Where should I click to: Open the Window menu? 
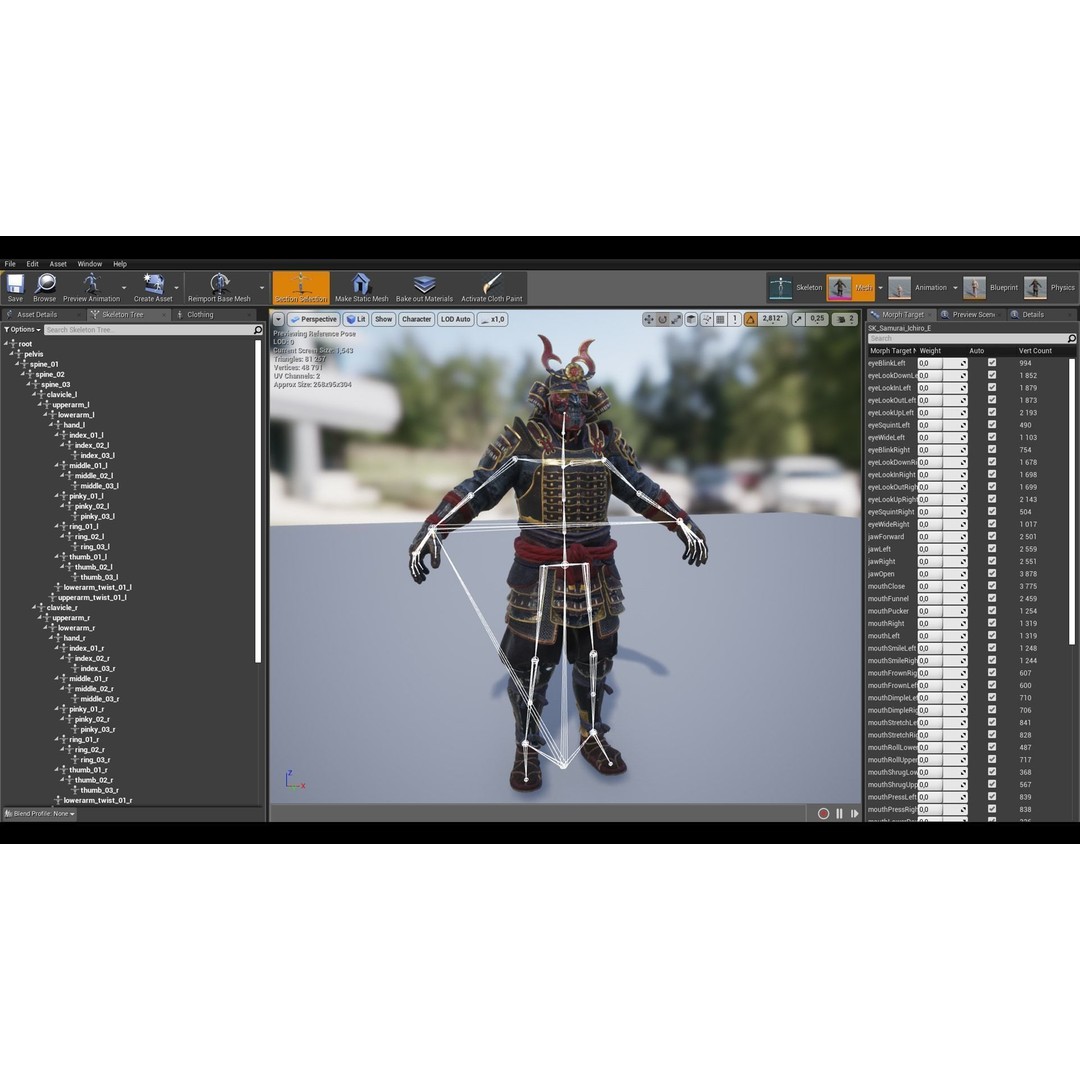pos(90,264)
